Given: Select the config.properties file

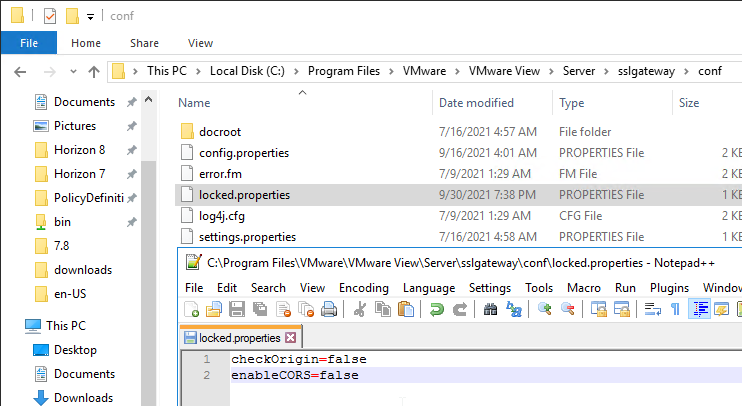Looking at the screenshot, I should 244,153.
